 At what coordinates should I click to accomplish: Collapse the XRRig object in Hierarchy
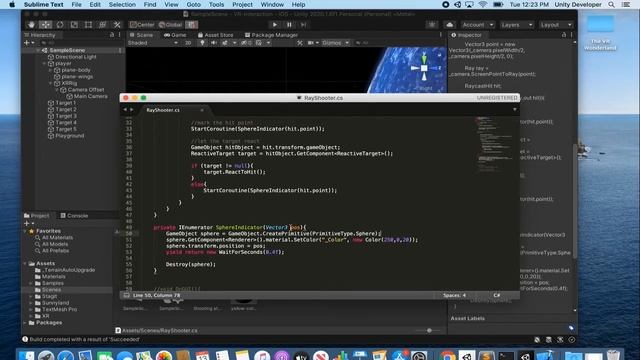pos(51,83)
